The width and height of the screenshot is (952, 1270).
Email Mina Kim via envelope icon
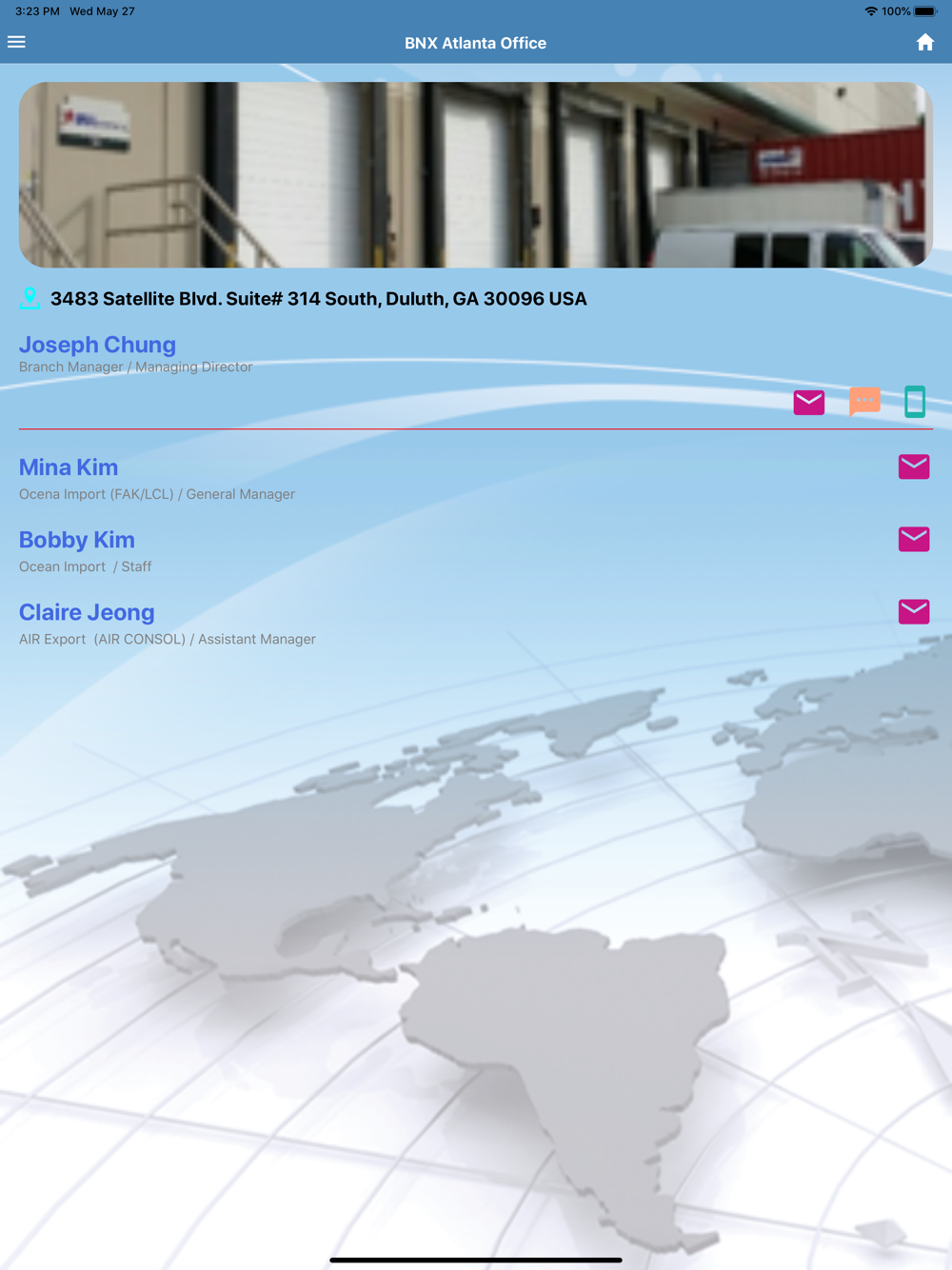coord(914,466)
